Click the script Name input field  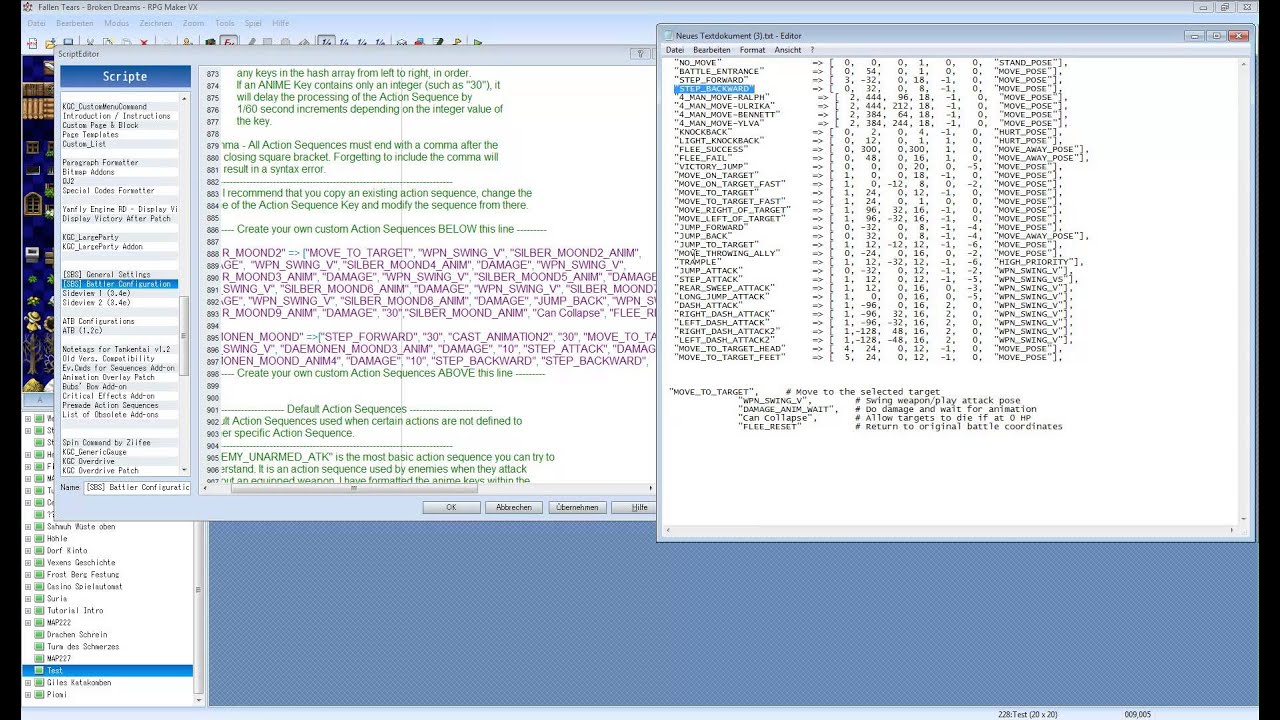pyautogui.click(x=136, y=487)
